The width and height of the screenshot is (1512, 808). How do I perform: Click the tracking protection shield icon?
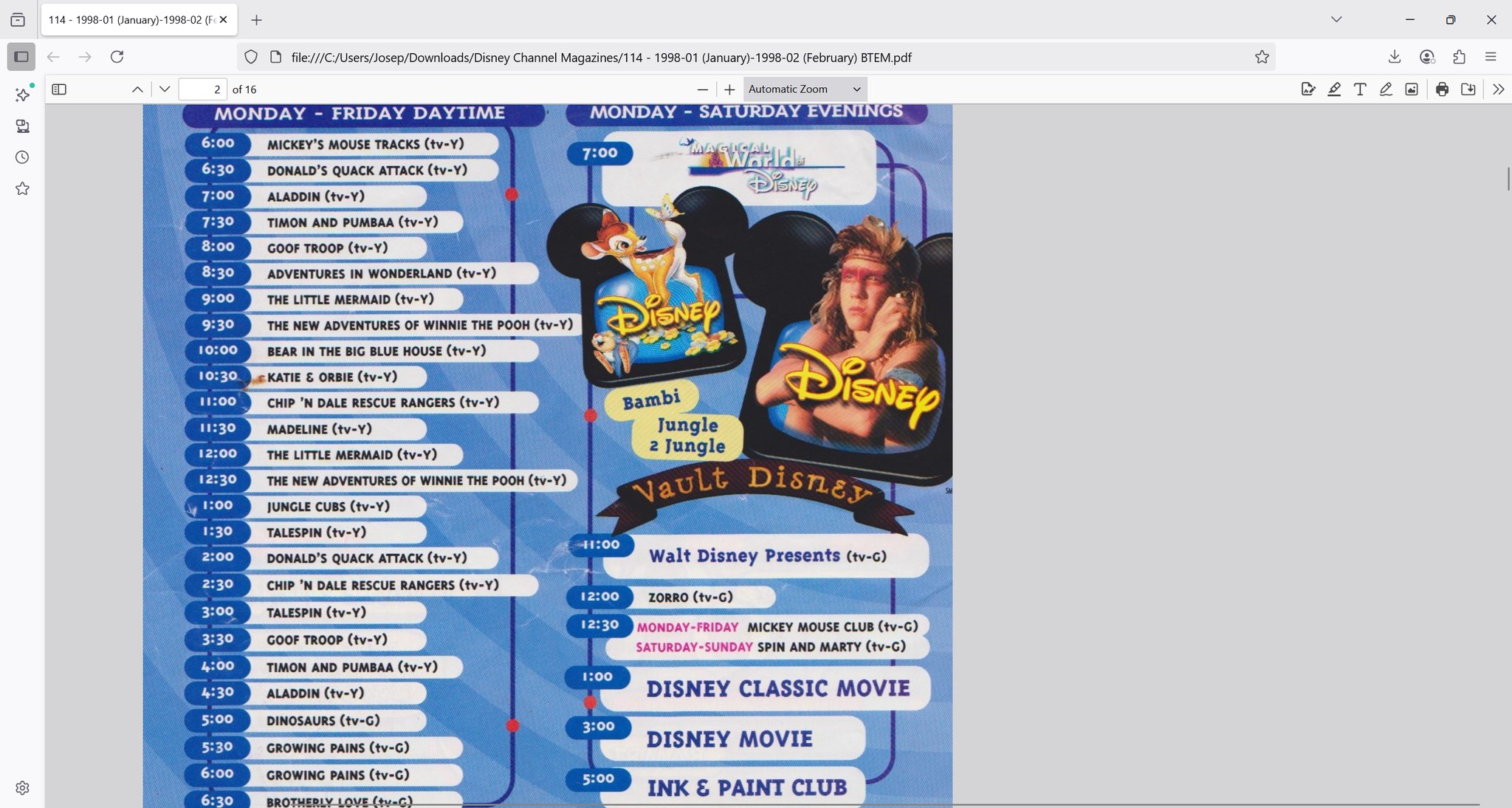click(251, 57)
